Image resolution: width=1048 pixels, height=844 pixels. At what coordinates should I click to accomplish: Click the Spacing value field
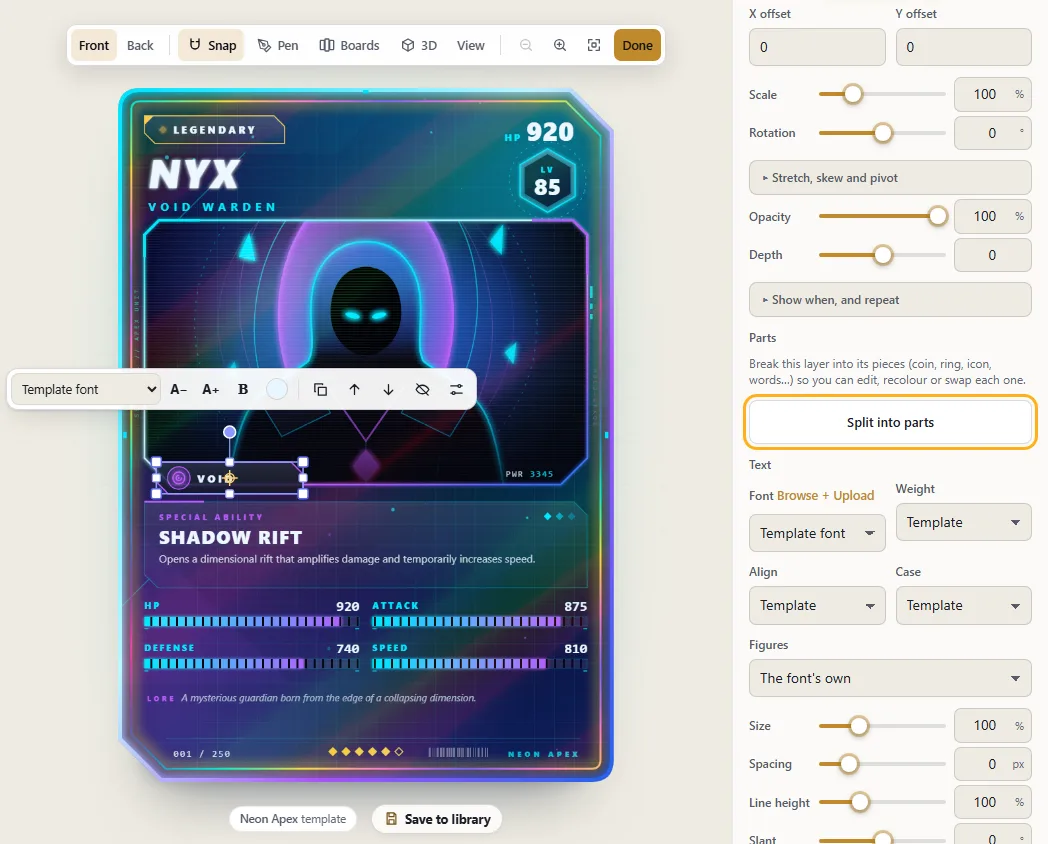tap(993, 764)
